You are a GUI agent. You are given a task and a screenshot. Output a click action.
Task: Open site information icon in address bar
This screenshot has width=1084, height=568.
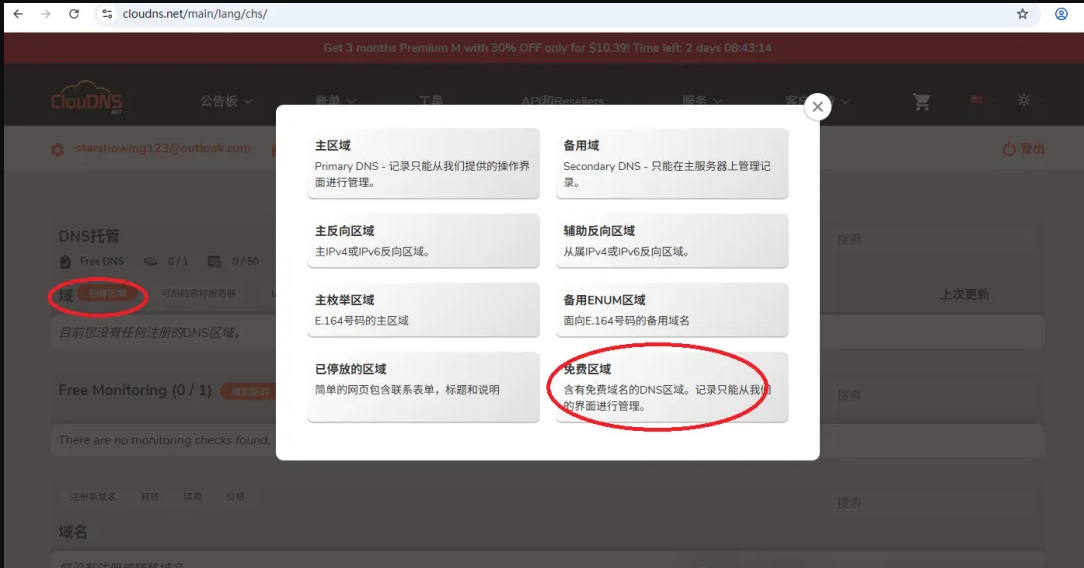[106, 14]
